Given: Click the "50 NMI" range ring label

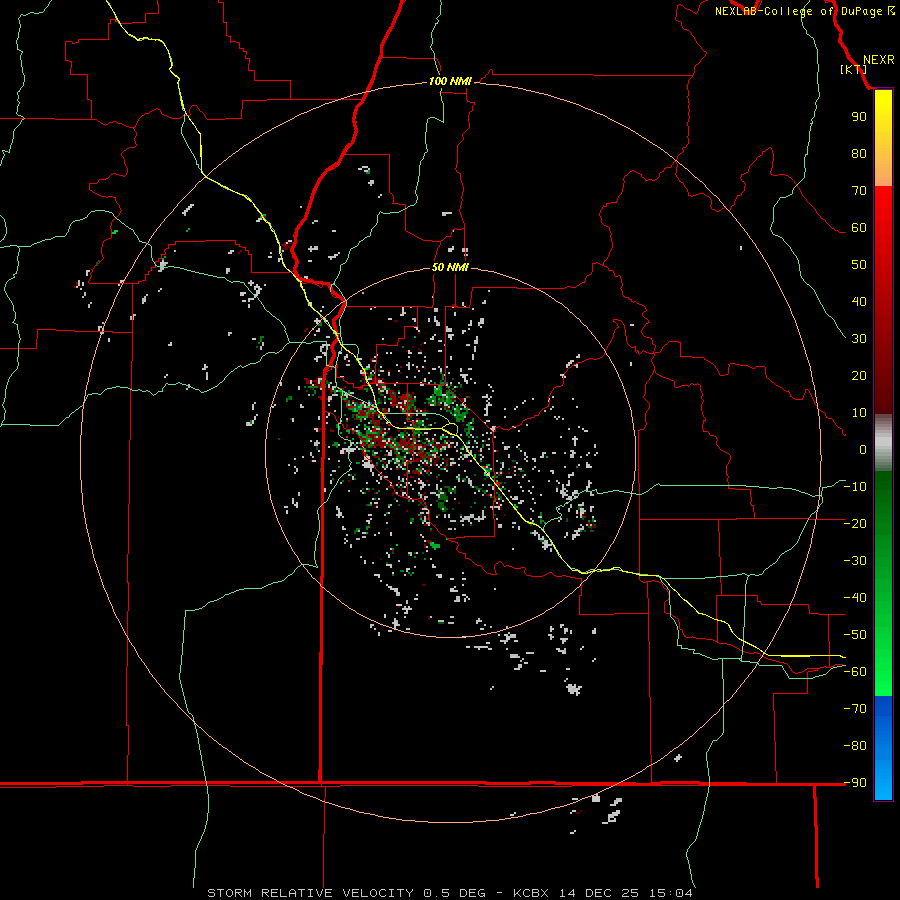Looking at the screenshot, I should [450, 267].
